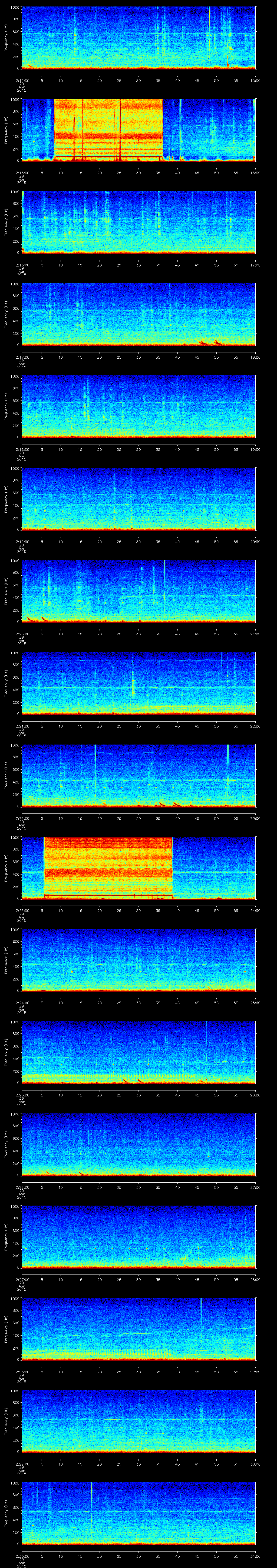Click the 2:18:00 start time label
The height and width of the screenshot is (1568, 277).
[22, 449]
